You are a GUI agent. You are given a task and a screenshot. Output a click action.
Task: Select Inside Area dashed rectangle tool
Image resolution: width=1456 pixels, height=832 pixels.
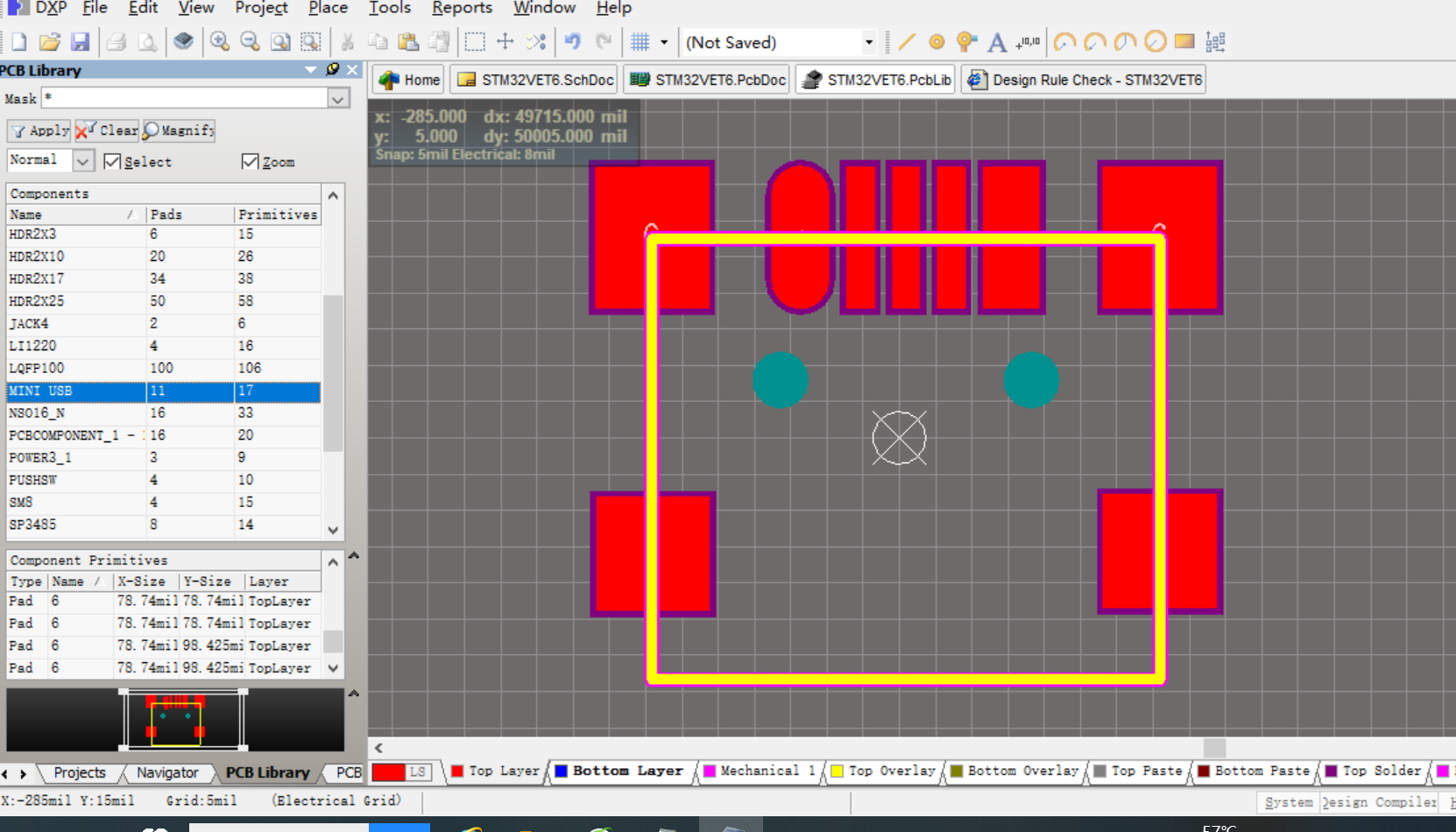click(475, 42)
